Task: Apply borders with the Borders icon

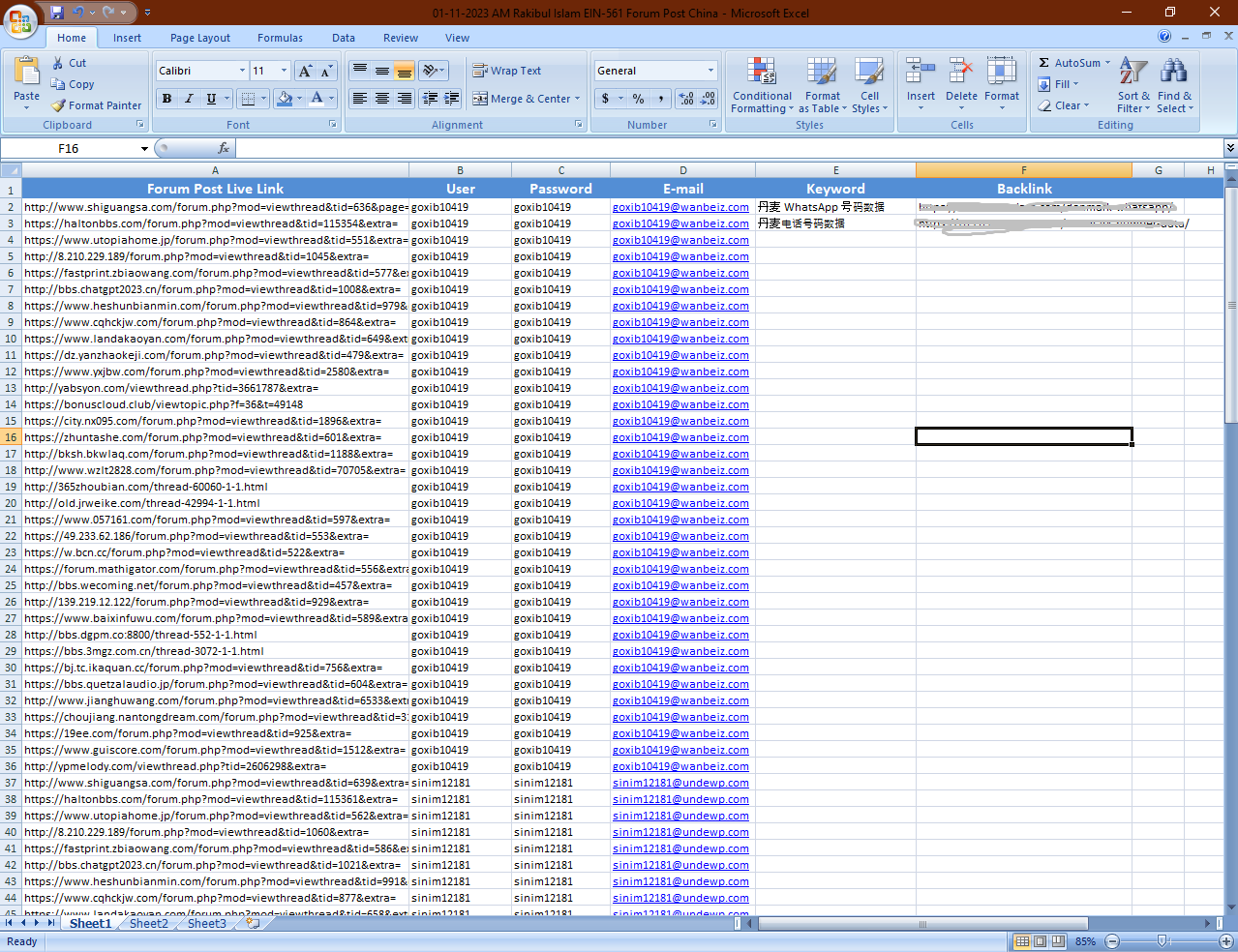Action: [248, 99]
